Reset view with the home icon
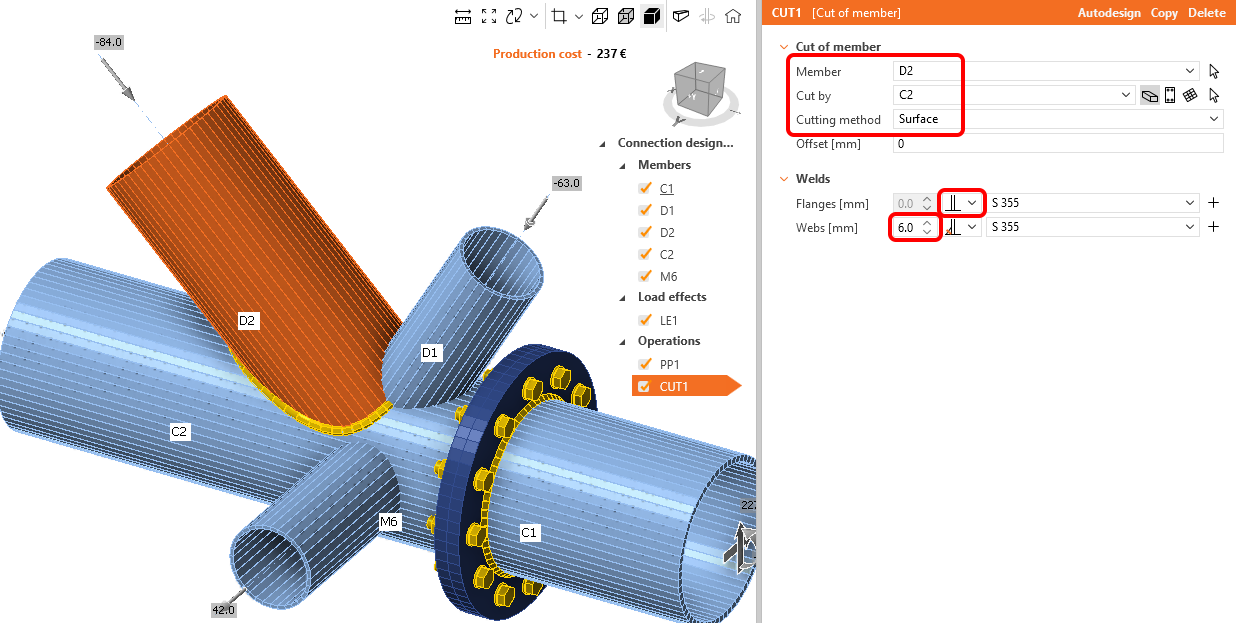 tap(733, 16)
